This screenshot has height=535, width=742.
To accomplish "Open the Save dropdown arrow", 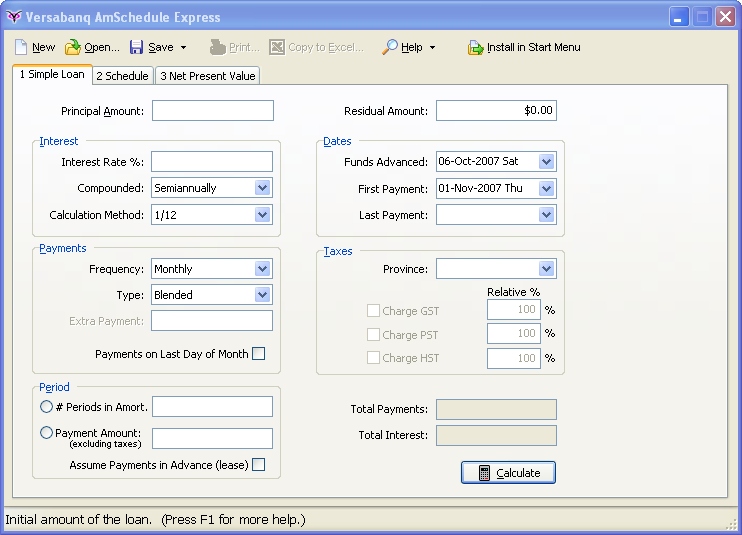I will [184, 48].
